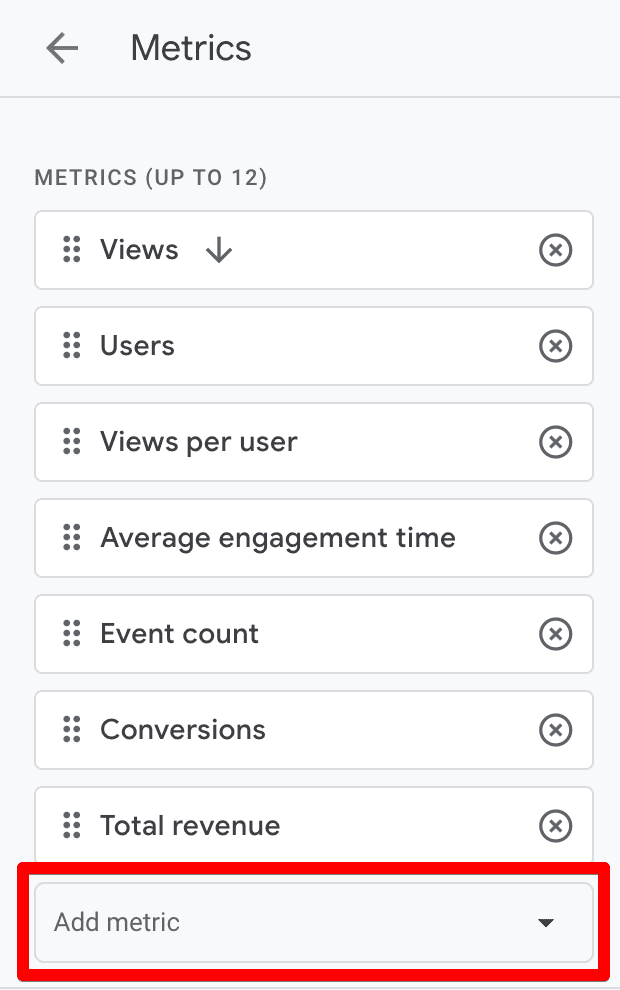Click the drag handle for Views per user
The image size is (620, 990).
[70, 442]
